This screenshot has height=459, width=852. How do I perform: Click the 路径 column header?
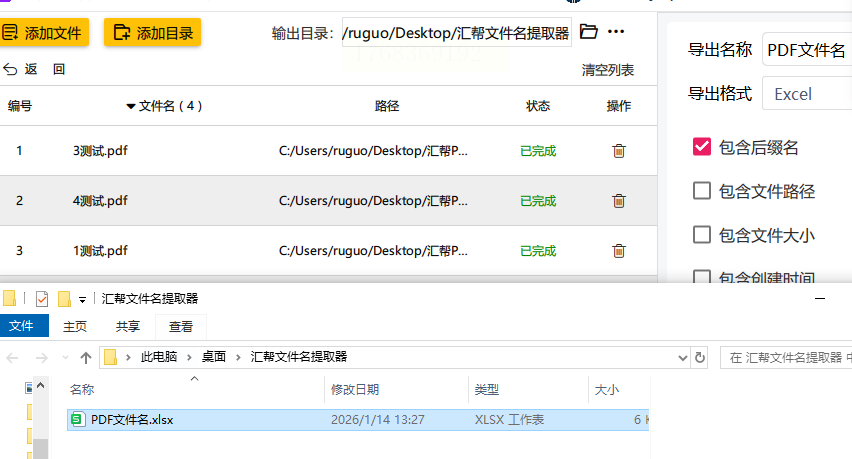click(x=387, y=106)
